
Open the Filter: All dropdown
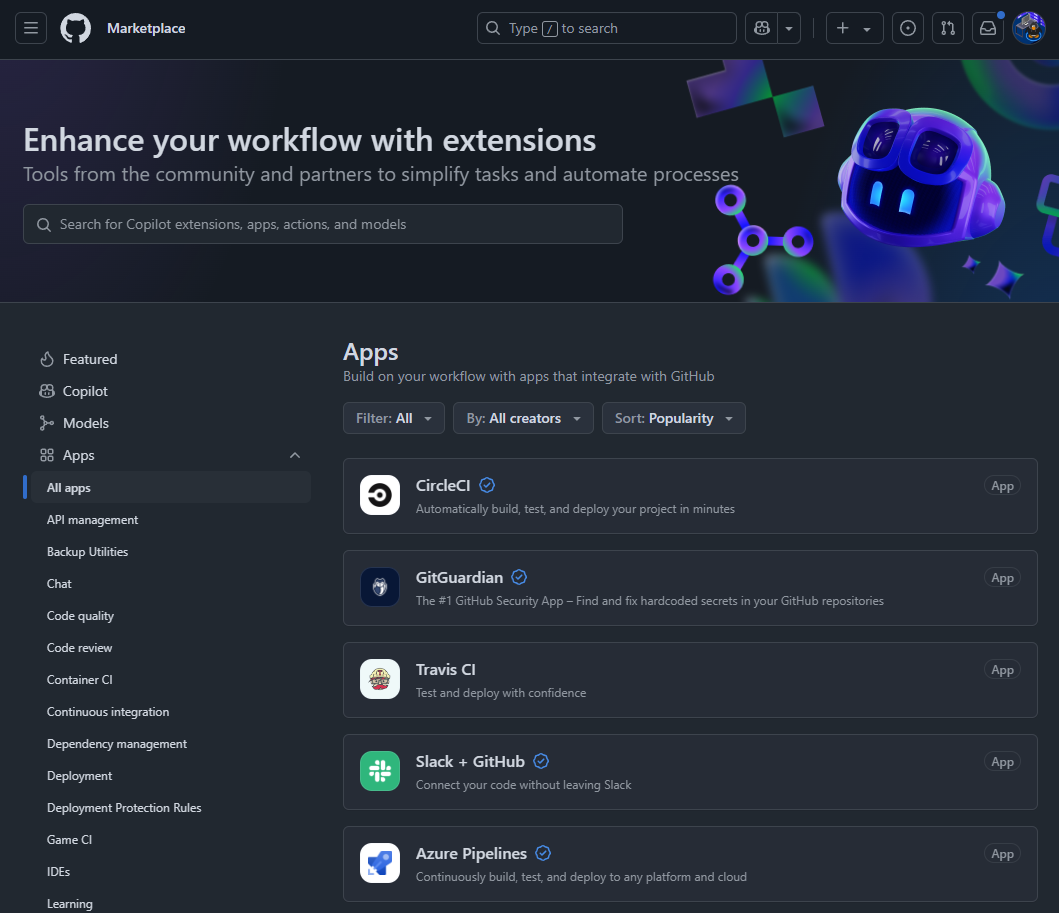394,418
